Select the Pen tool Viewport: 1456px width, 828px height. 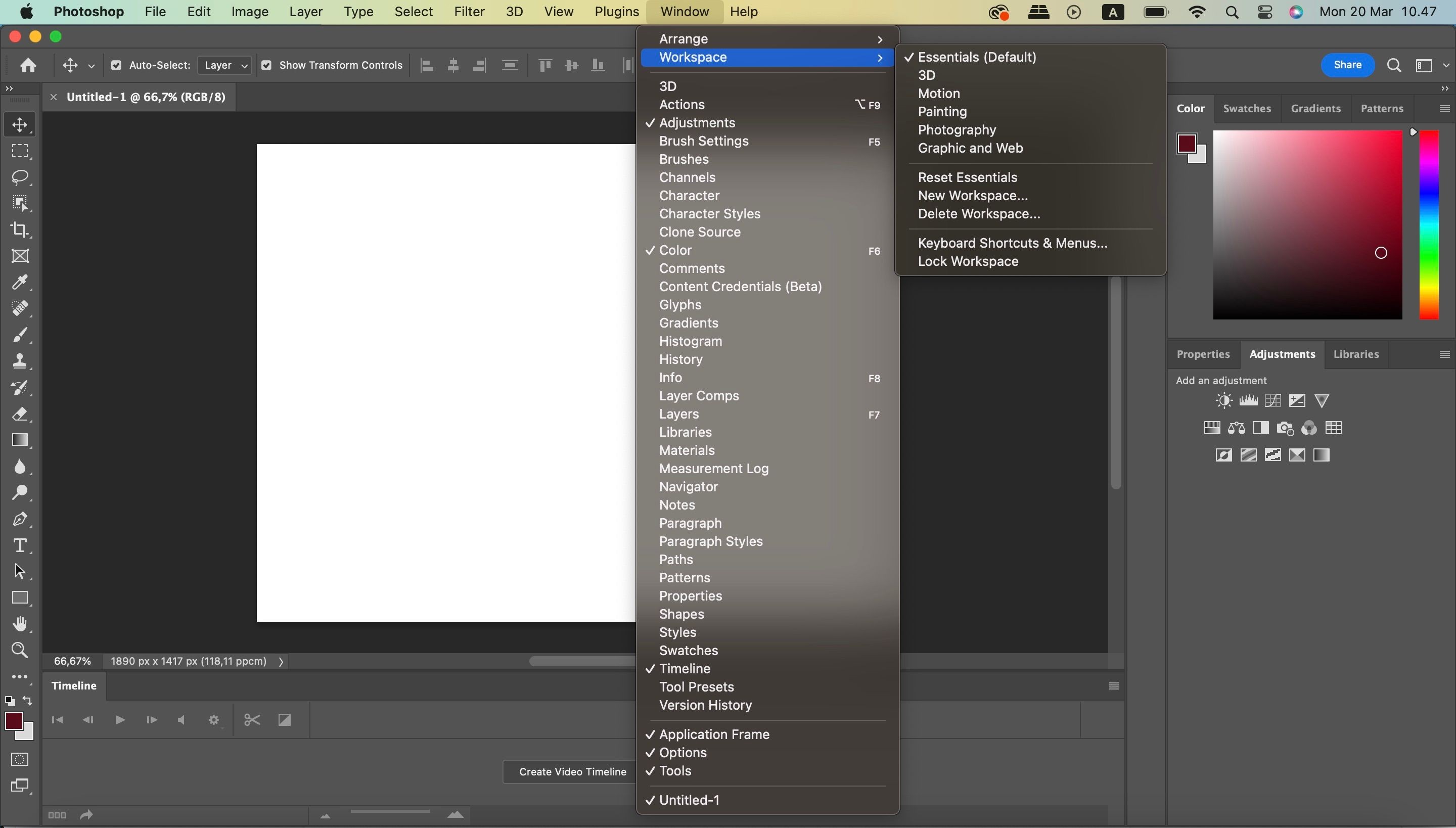(x=20, y=519)
